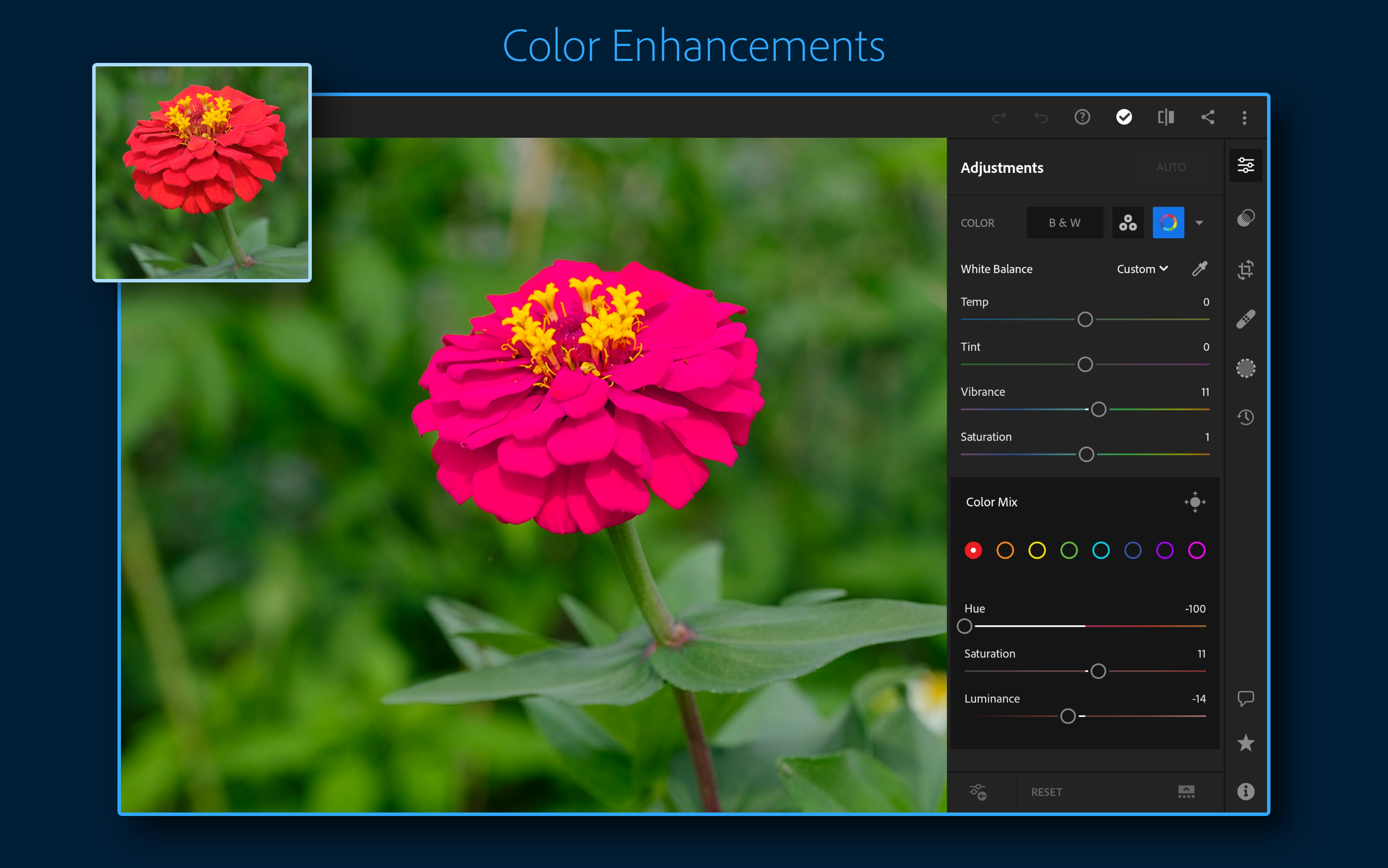Click the Vibrance slider handle
The width and height of the screenshot is (1388, 868).
[1098, 409]
